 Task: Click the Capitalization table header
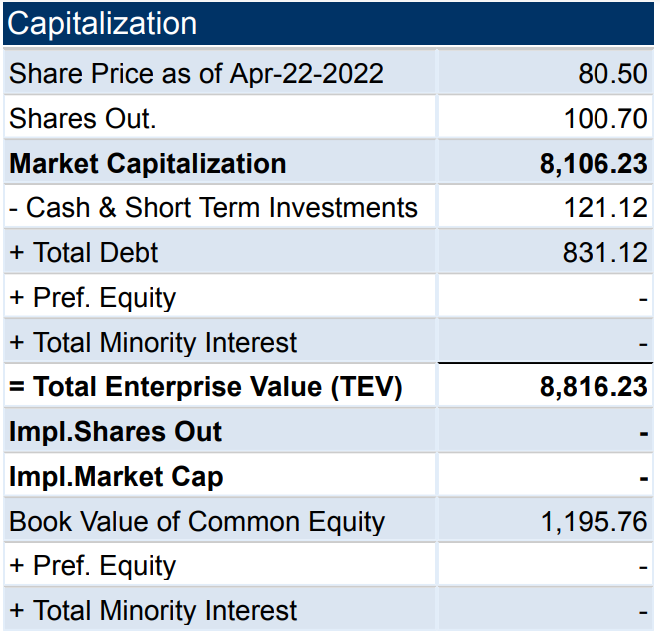pos(102,24)
